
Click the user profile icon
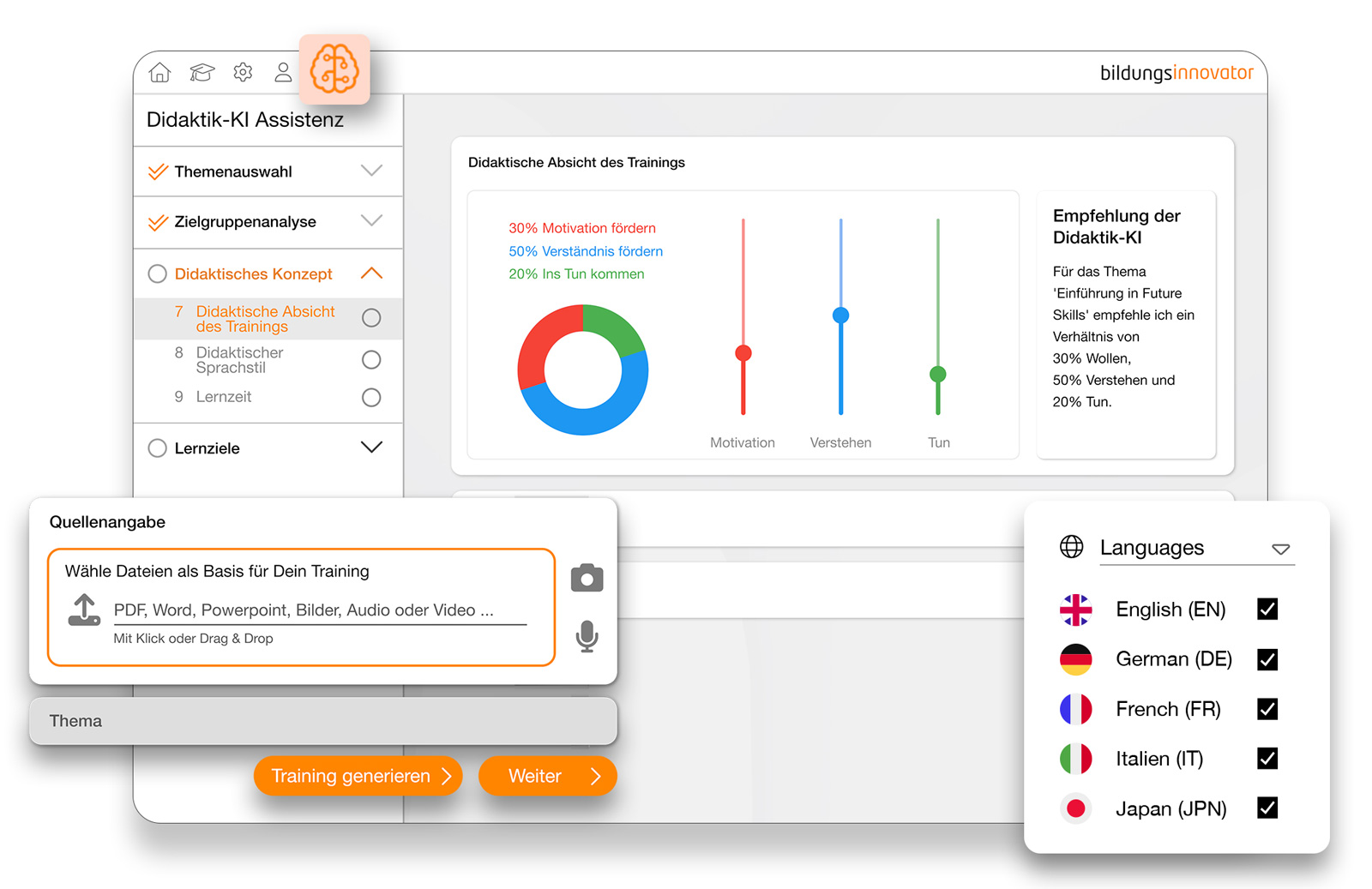click(x=283, y=73)
